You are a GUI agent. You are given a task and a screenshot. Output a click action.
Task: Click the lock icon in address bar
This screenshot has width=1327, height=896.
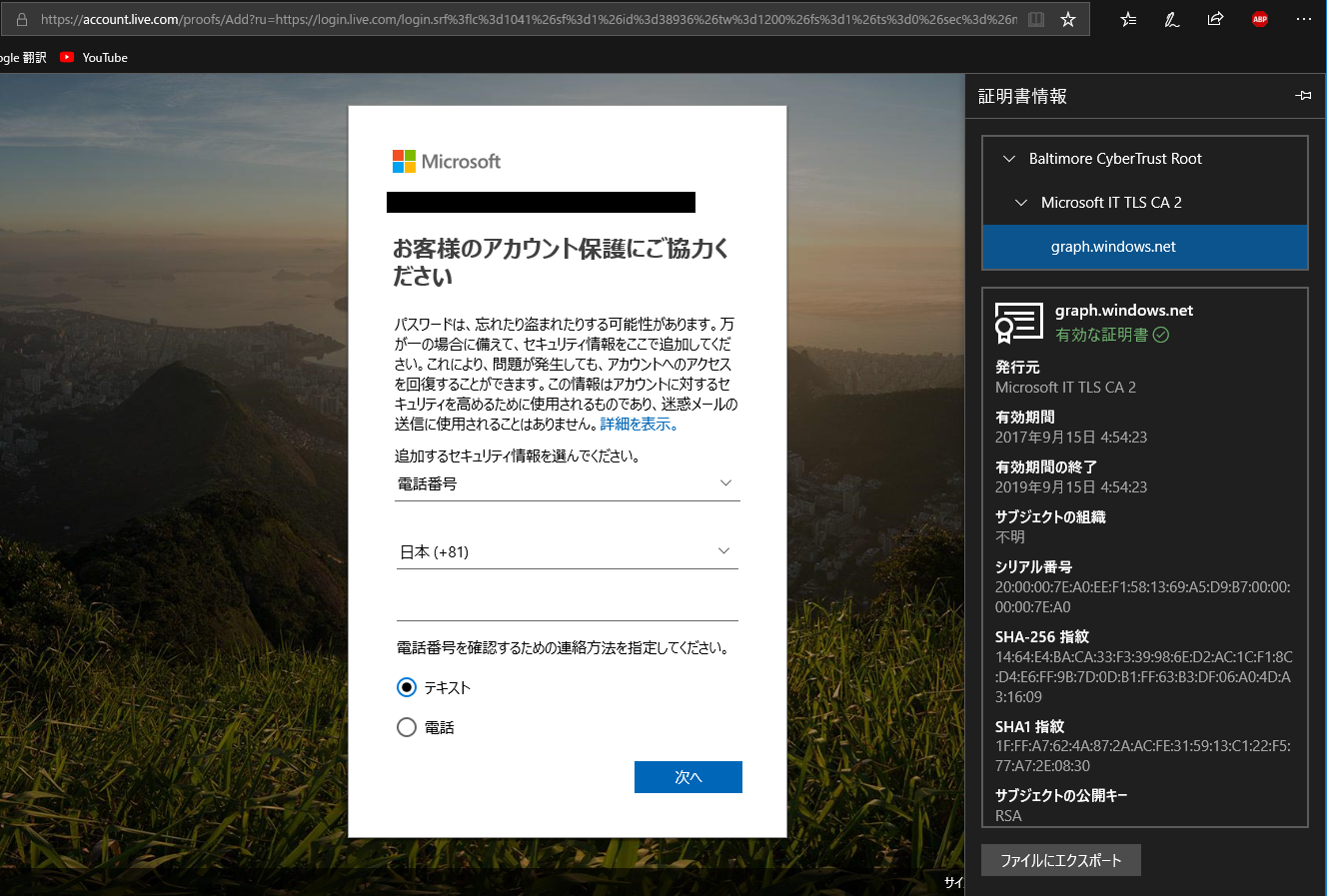click(x=22, y=19)
